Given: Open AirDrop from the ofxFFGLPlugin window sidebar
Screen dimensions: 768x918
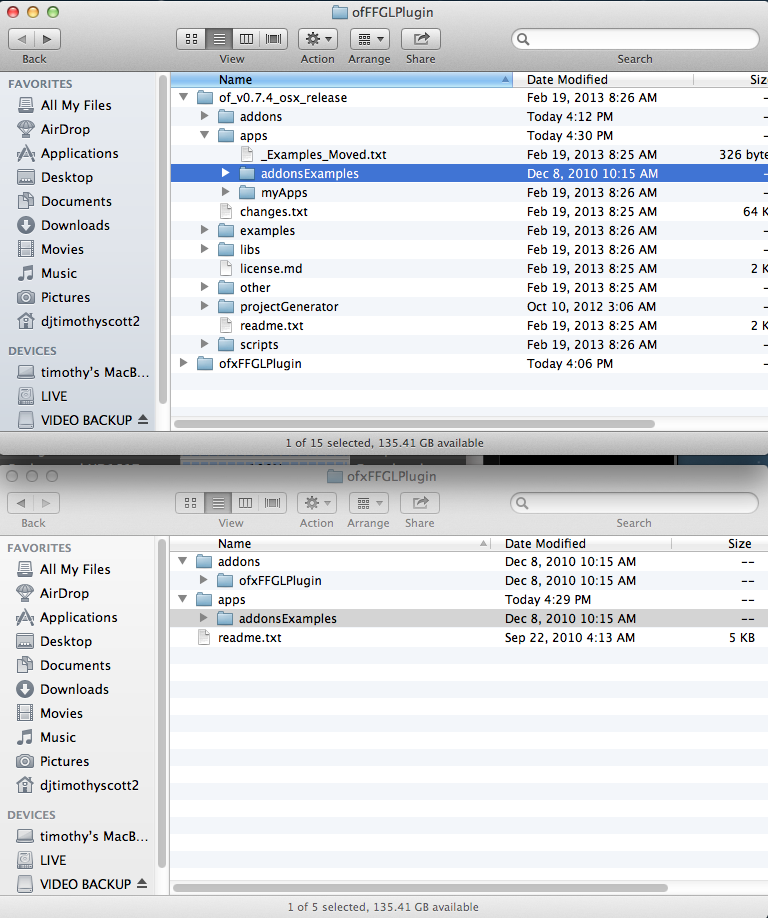Looking at the screenshot, I should 64,593.
